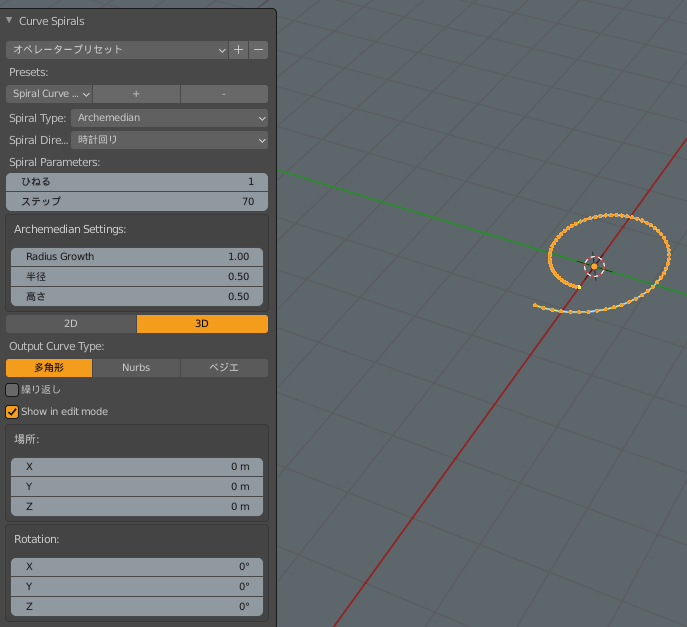Click the 3D cursor in viewport
The image size is (687, 627).
click(594, 266)
